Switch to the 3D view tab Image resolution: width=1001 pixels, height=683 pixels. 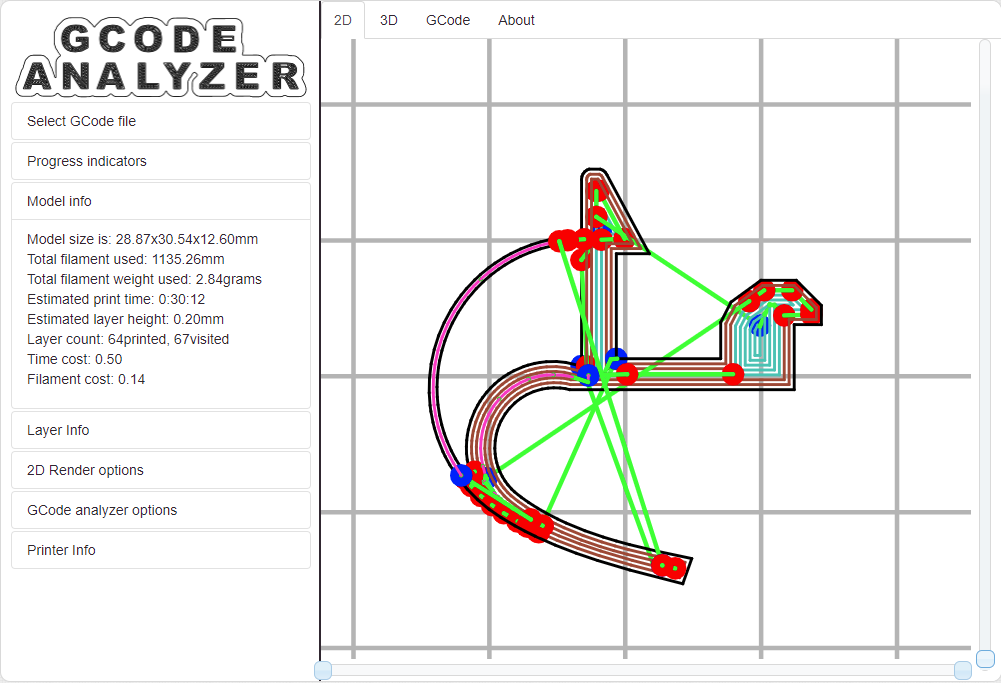(389, 20)
